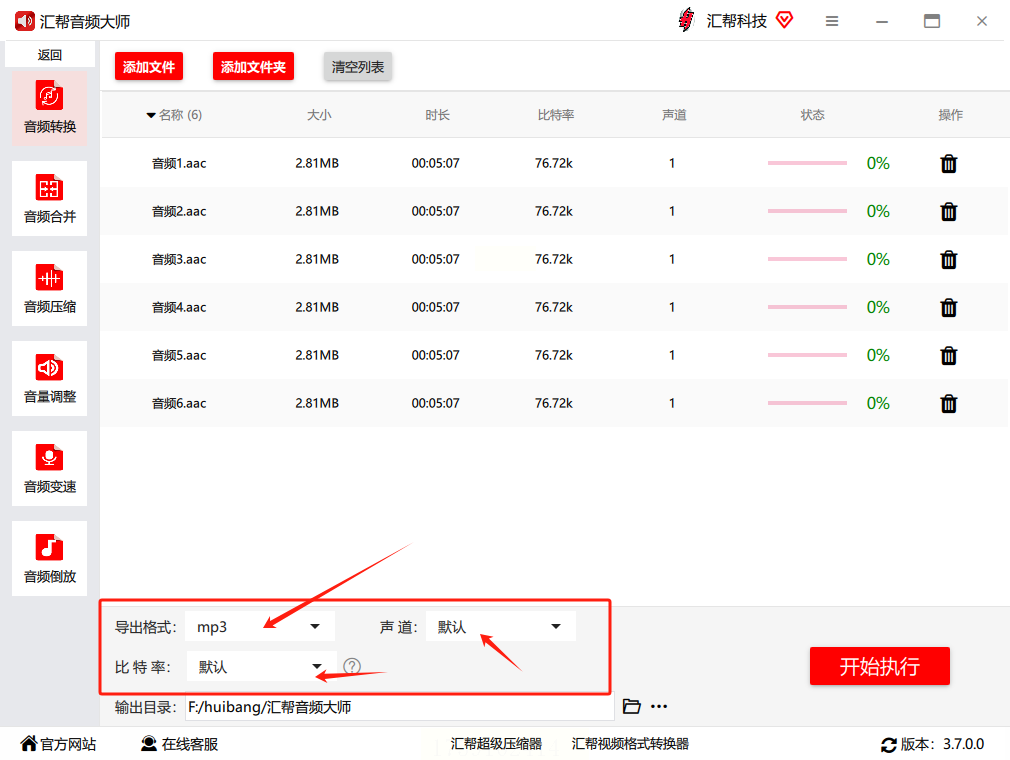Open 汇帮视频格式转换器 link

(x=630, y=744)
